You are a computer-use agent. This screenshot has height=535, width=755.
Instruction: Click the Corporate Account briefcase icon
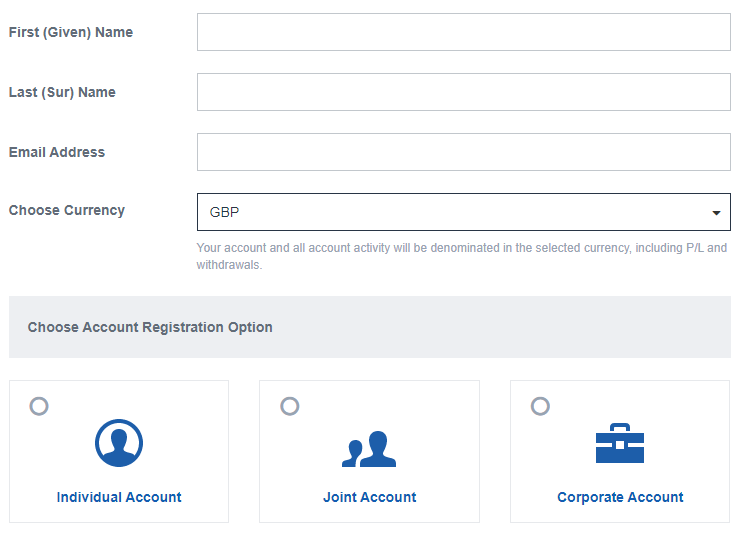pyautogui.click(x=620, y=443)
